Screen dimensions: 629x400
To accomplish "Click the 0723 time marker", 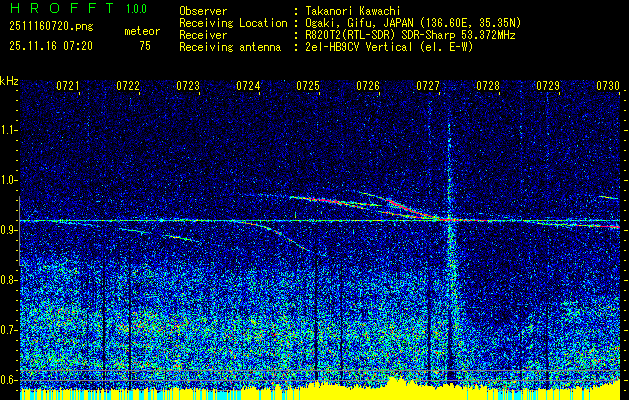I will 188,85.
